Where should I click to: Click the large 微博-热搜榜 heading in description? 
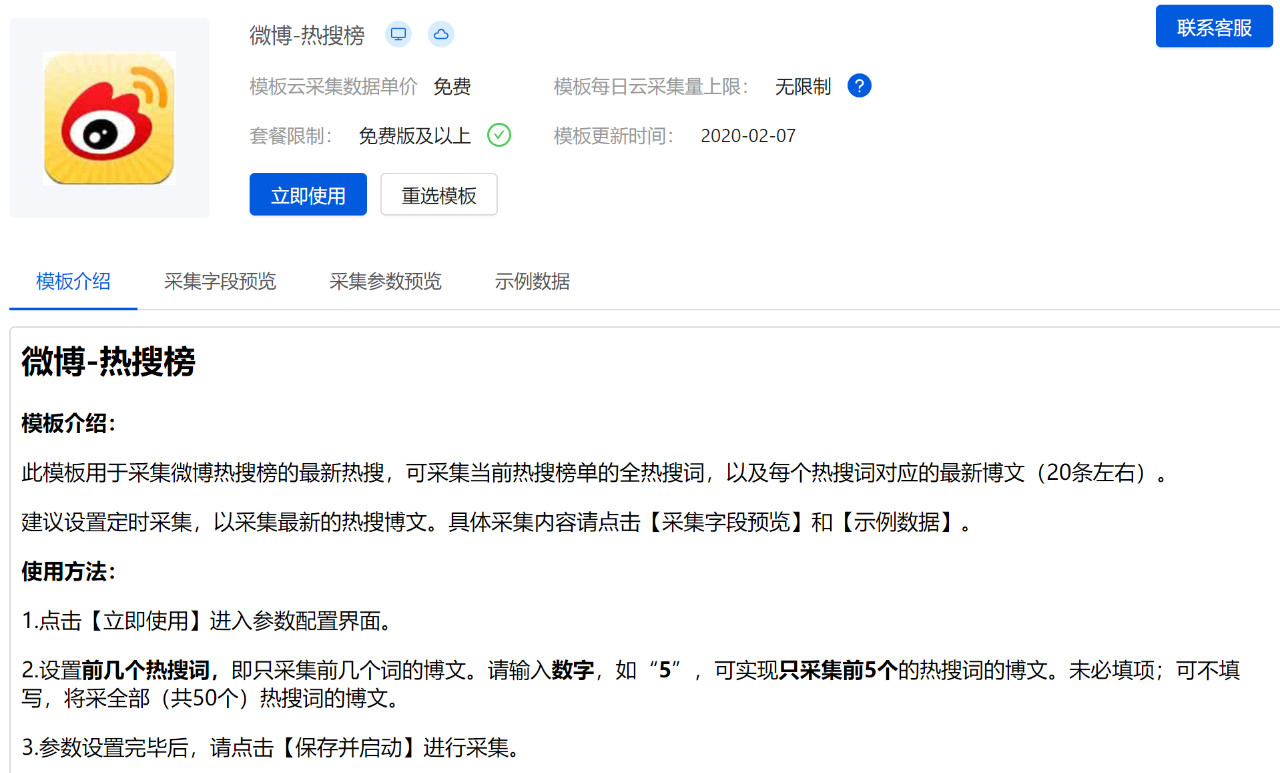108,362
